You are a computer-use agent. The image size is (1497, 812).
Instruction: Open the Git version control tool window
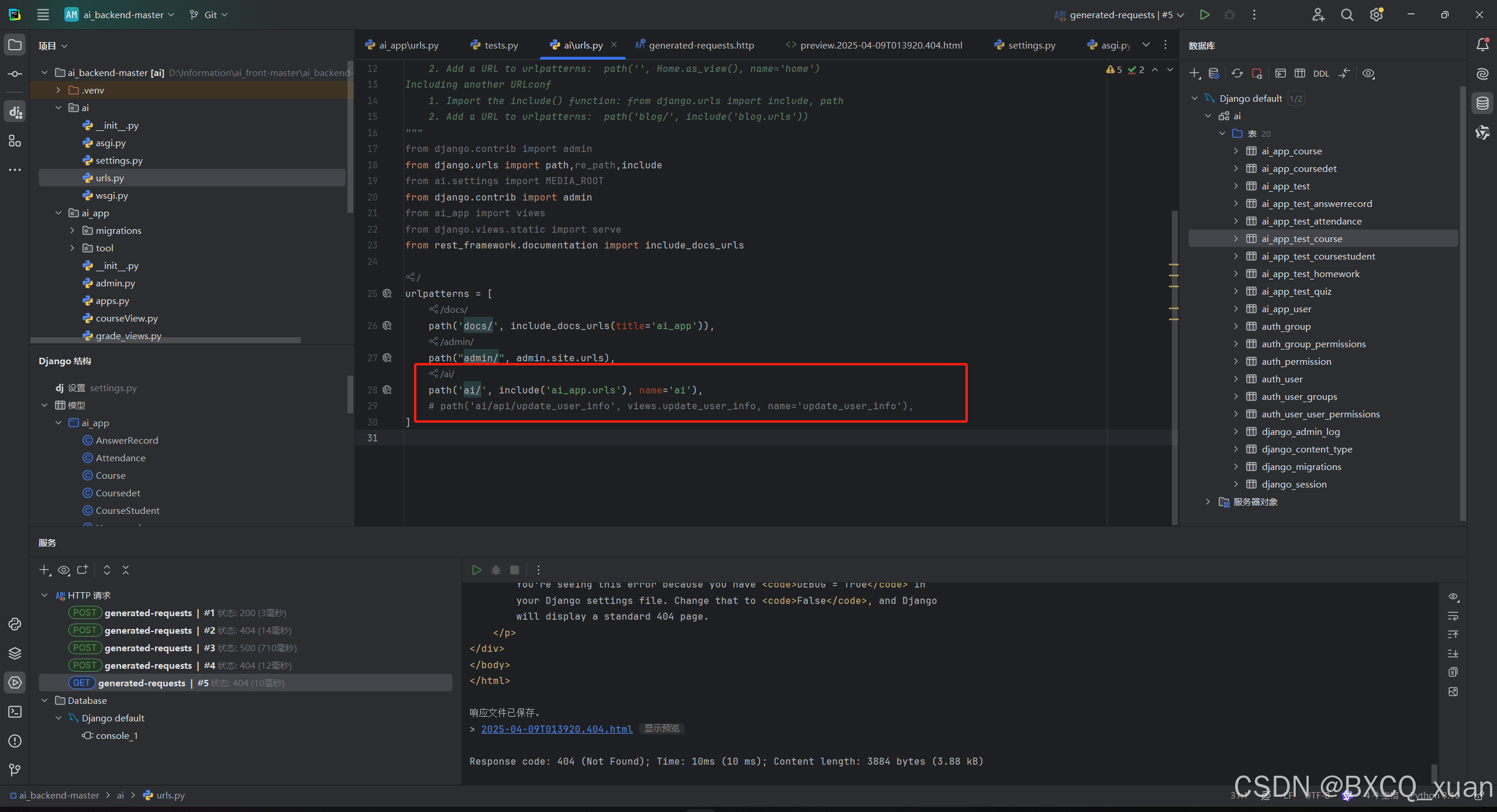click(x=15, y=770)
